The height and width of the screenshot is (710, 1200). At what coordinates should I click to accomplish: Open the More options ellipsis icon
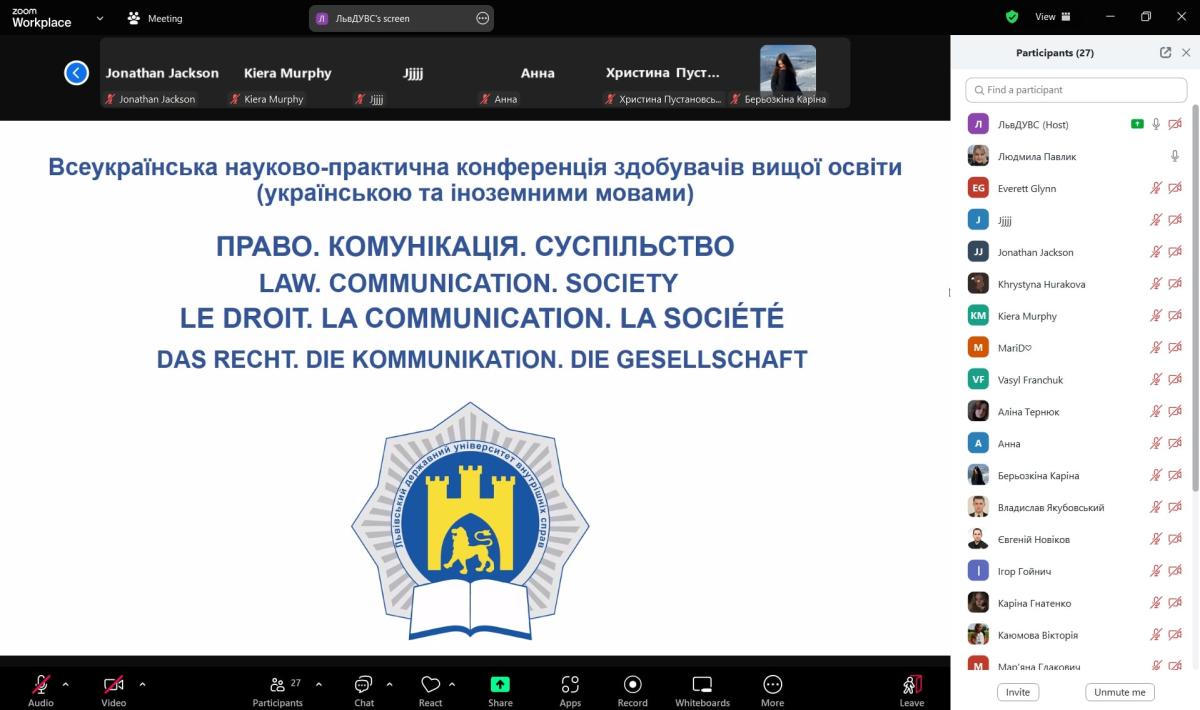click(x=772, y=685)
